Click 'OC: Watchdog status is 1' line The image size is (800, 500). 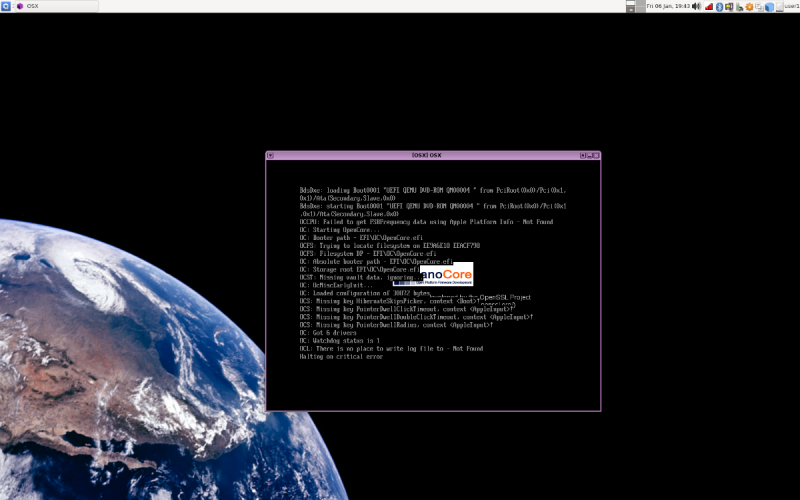point(339,341)
